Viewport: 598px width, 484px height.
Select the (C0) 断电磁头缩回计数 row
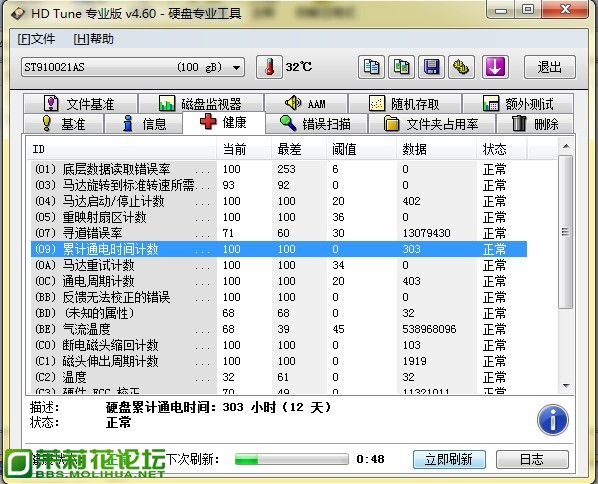(x=278, y=345)
